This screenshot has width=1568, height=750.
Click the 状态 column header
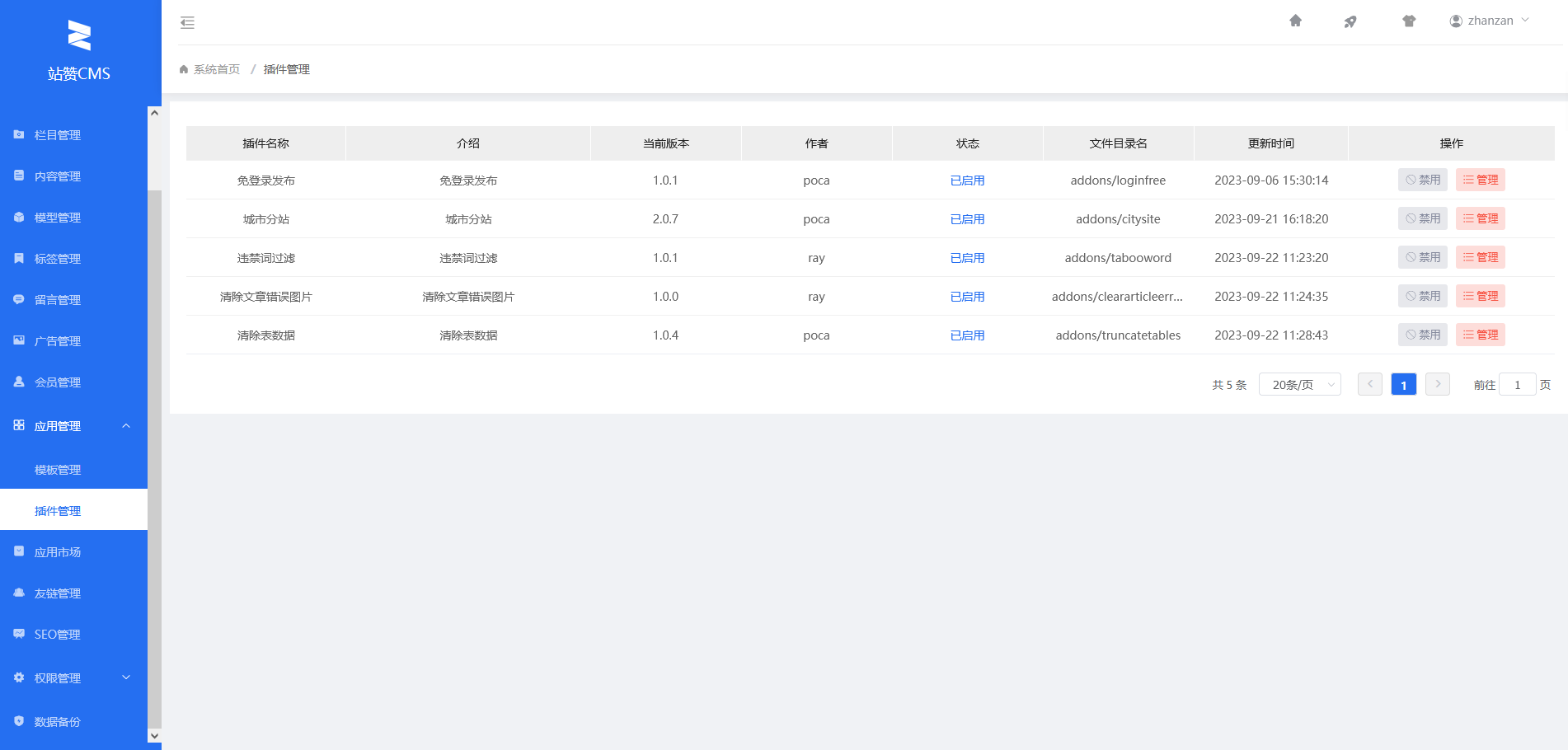point(968,143)
